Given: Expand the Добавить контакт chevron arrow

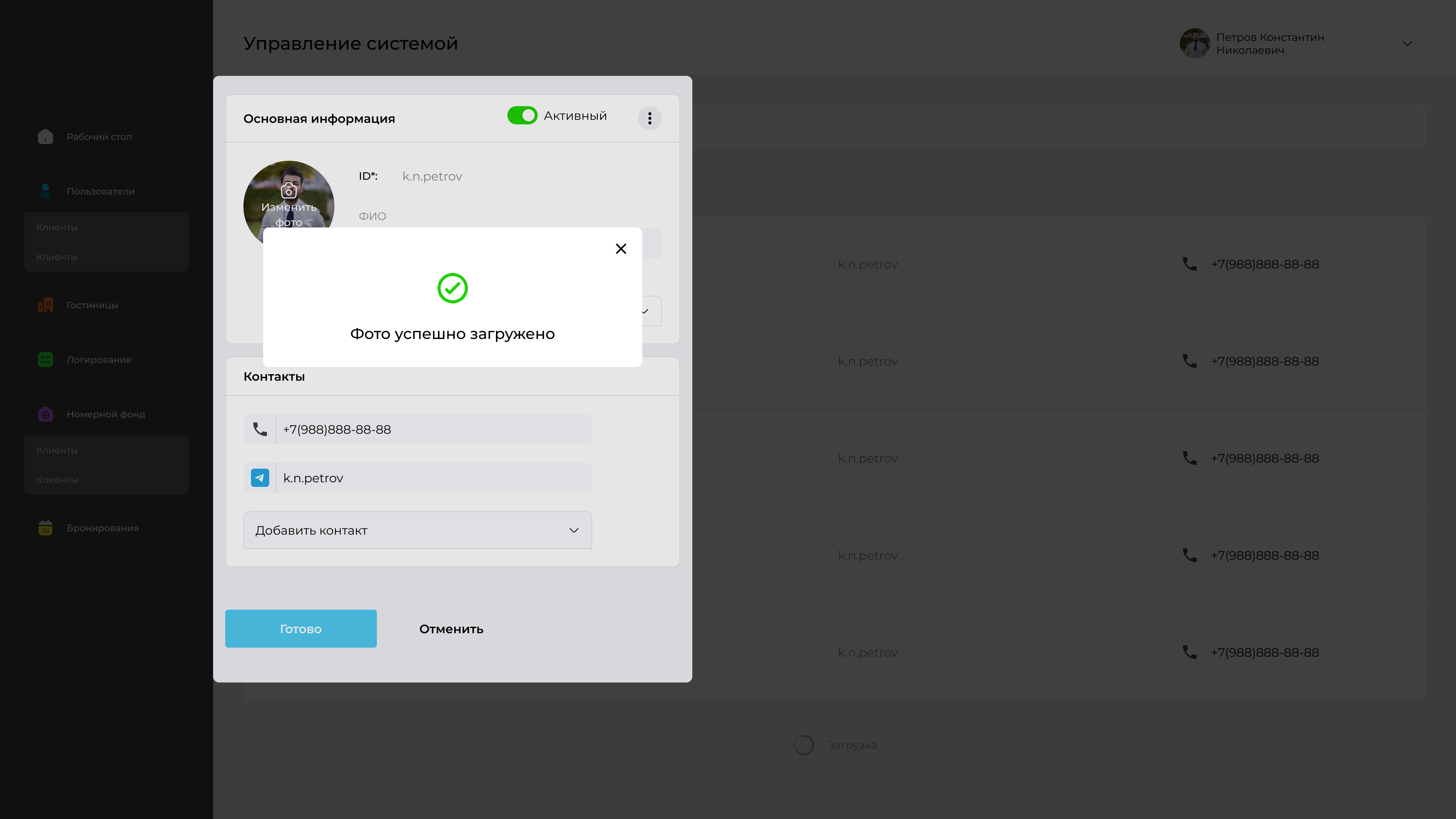Looking at the screenshot, I should 574,530.
